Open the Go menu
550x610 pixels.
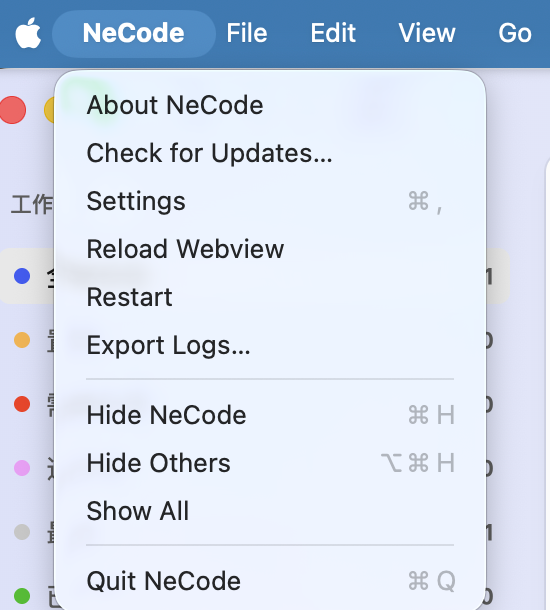[x=515, y=33]
